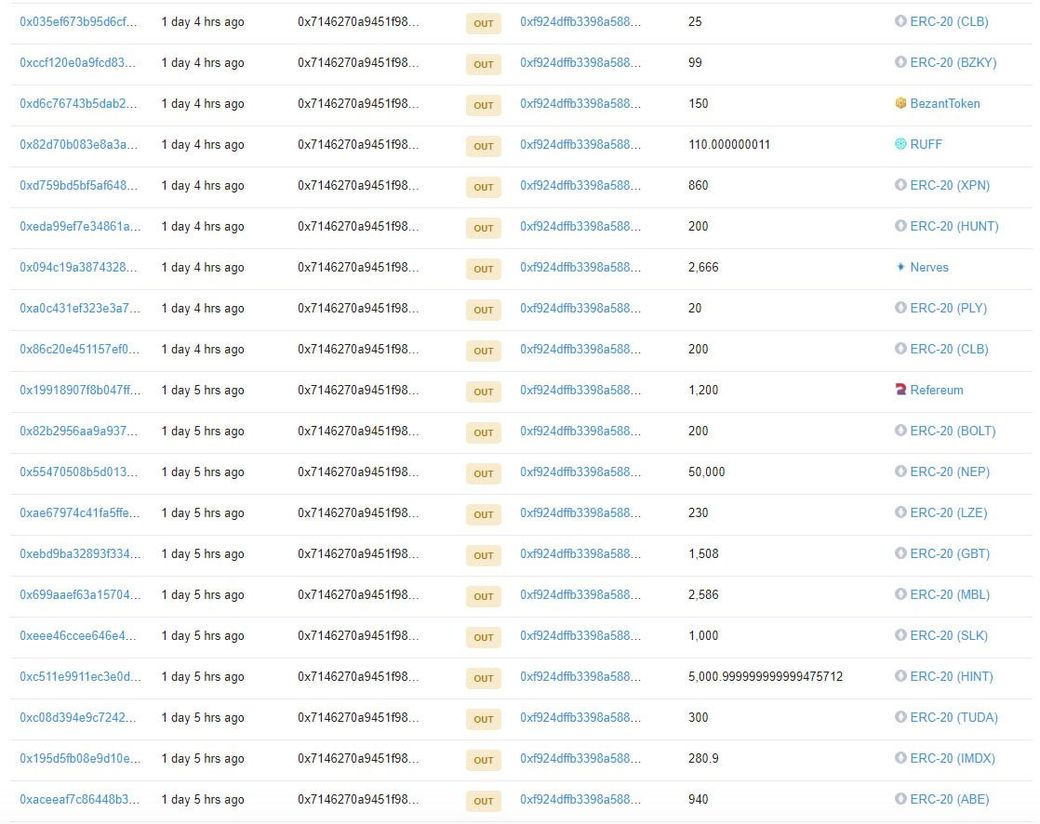Open the RUFF token page
1040x824 pixels.
[x=925, y=145]
